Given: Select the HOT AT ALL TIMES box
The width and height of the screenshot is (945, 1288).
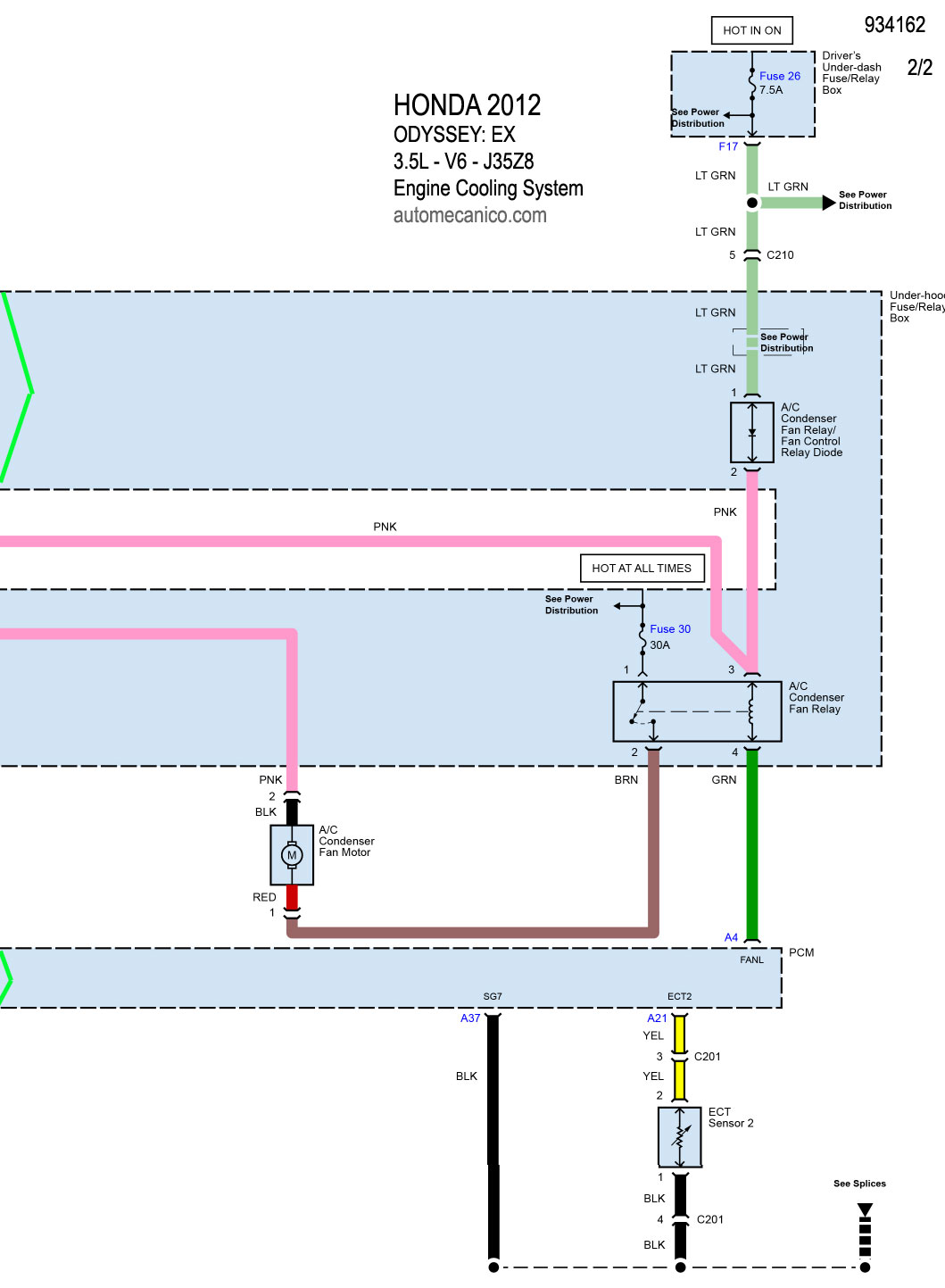Looking at the screenshot, I should pos(642,568).
